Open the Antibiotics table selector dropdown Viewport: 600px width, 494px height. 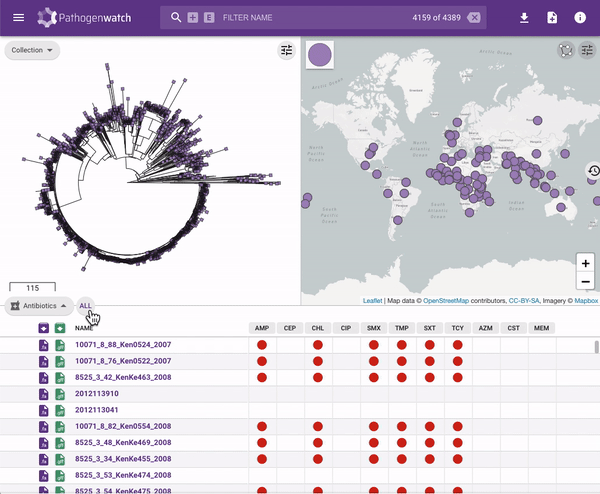[x=39, y=306]
